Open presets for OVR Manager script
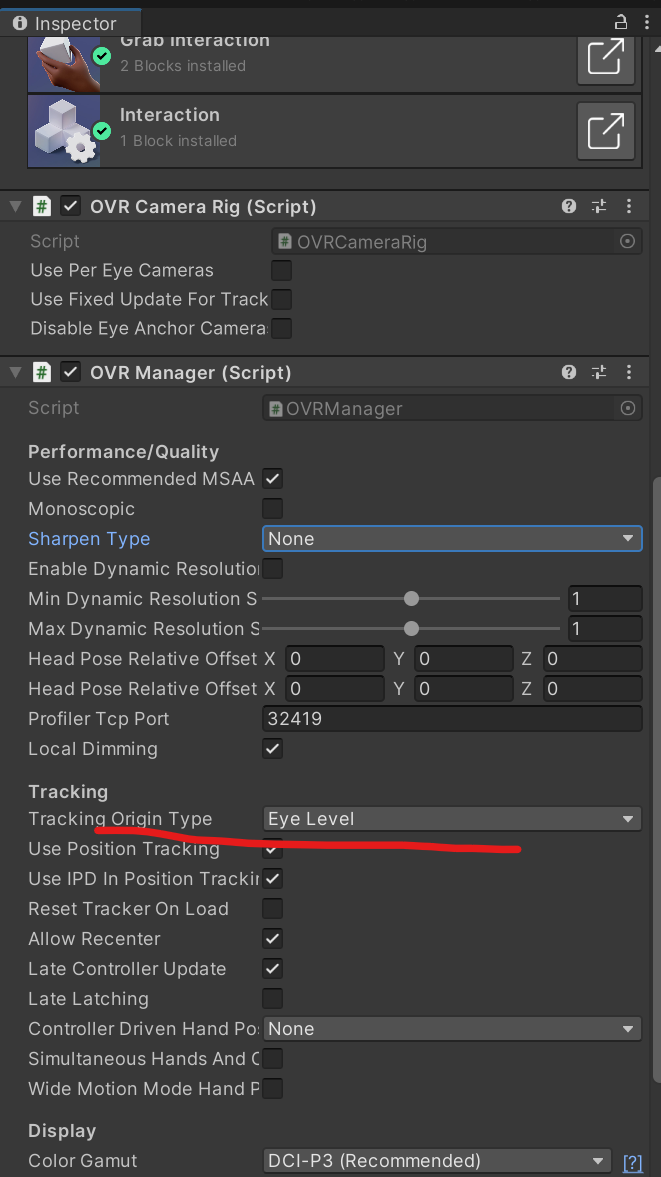The width and height of the screenshot is (661, 1177). (x=599, y=372)
